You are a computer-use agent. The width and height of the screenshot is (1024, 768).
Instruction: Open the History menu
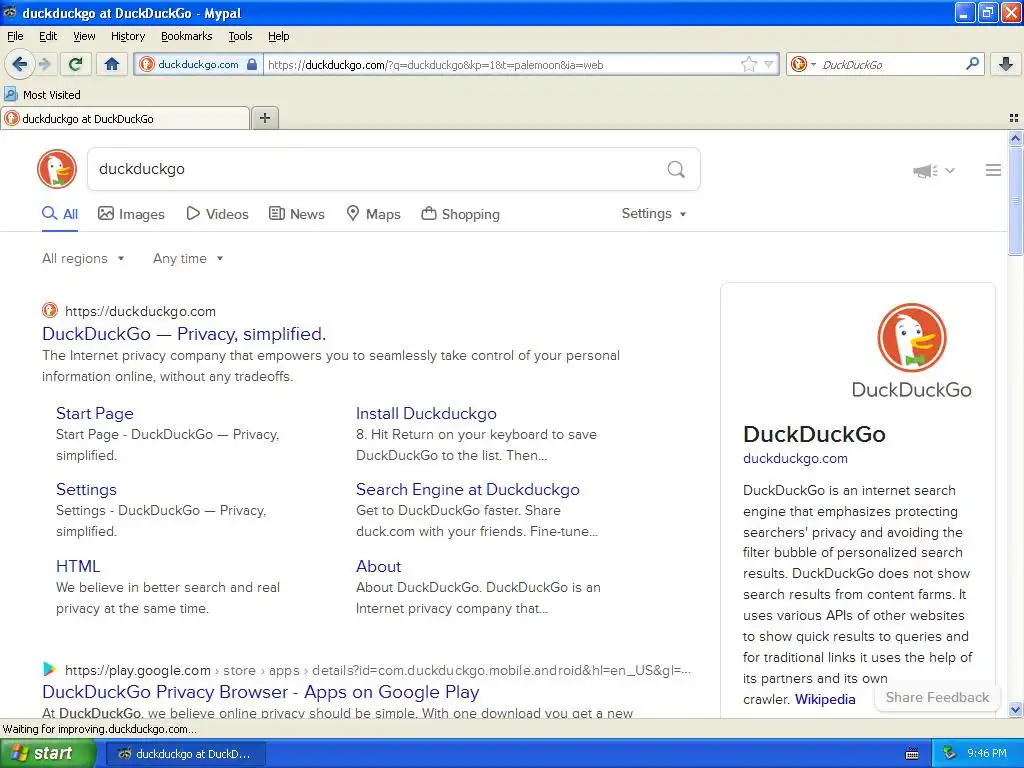pos(127,36)
